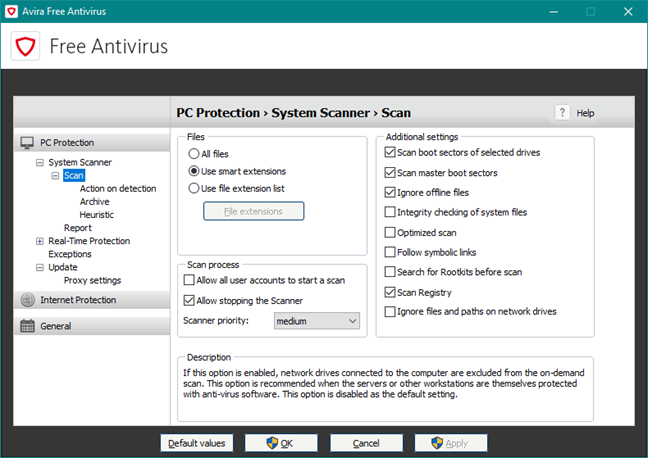Screen dimensions: 648x458
Task: Click the Avira shield logo in header
Action: pyautogui.click(x=25, y=46)
